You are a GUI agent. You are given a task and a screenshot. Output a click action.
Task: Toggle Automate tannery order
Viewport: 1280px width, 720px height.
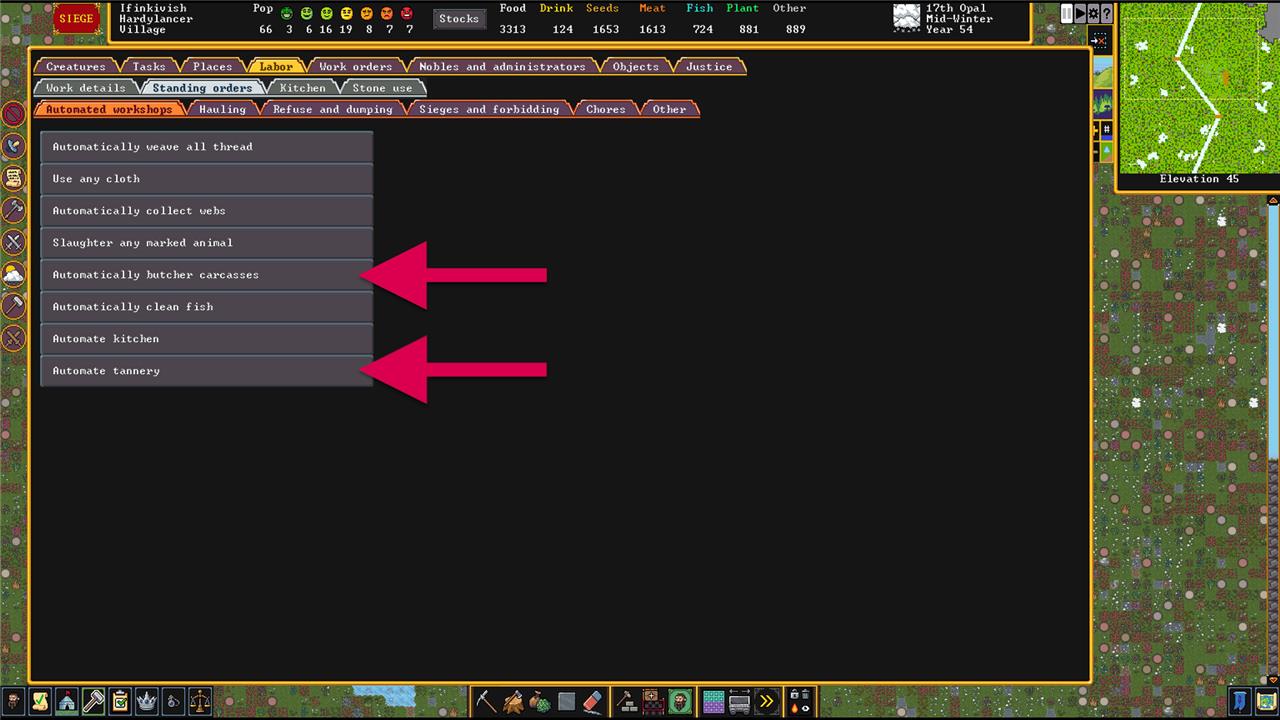click(206, 371)
